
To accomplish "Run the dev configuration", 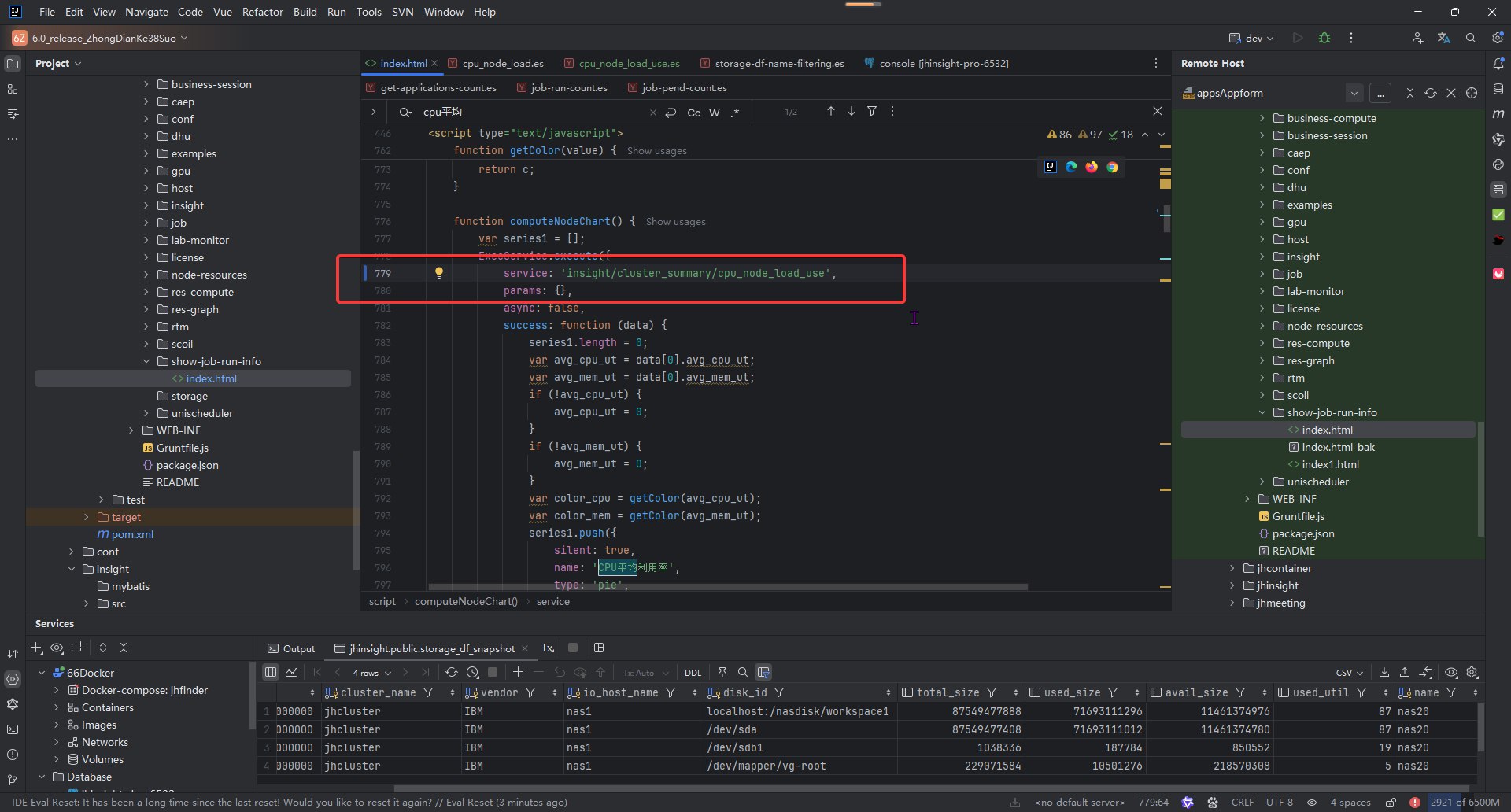I will (x=1298, y=38).
